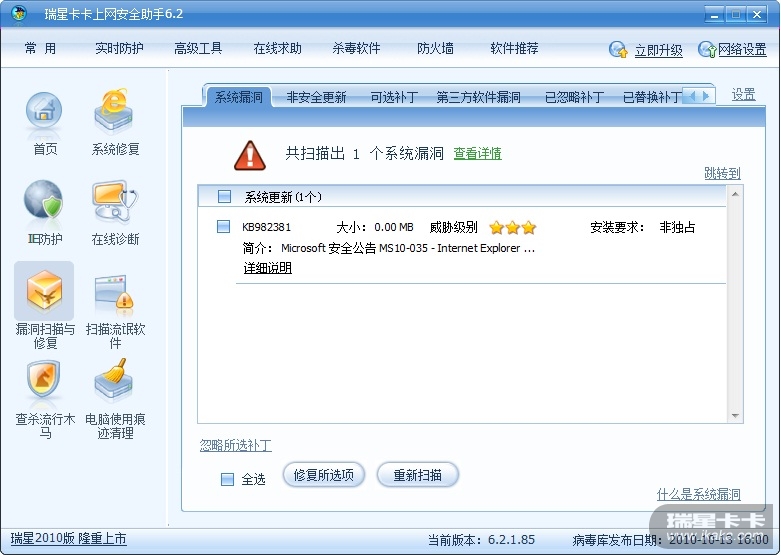
Task: Open the 什么是系统漏洞 help link
Action: coord(698,494)
